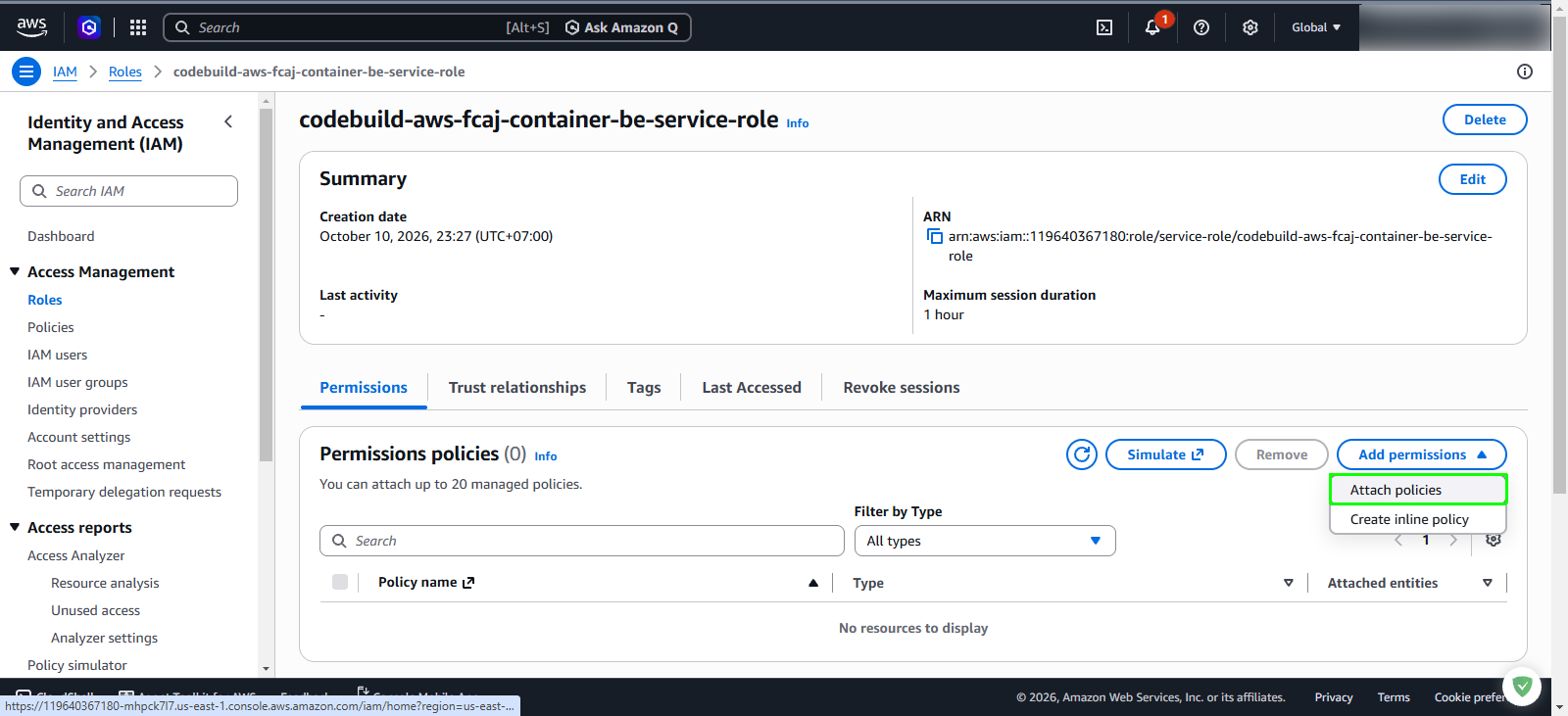Toggle the Add permissions dropdown button
Image resolution: width=1568 pixels, height=716 pixels.
click(x=1422, y=454)
